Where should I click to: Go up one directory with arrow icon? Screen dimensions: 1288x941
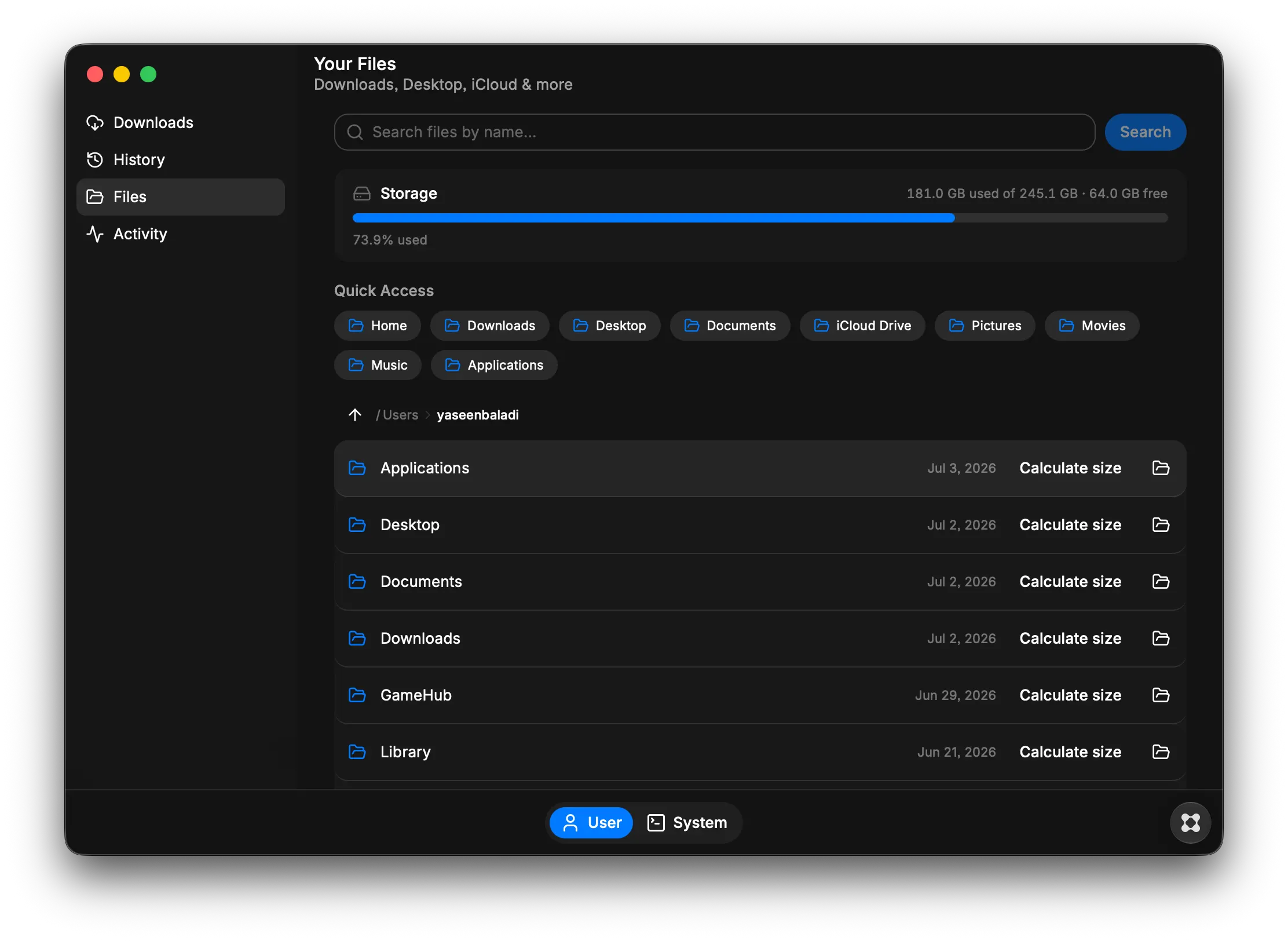[355, 415]
